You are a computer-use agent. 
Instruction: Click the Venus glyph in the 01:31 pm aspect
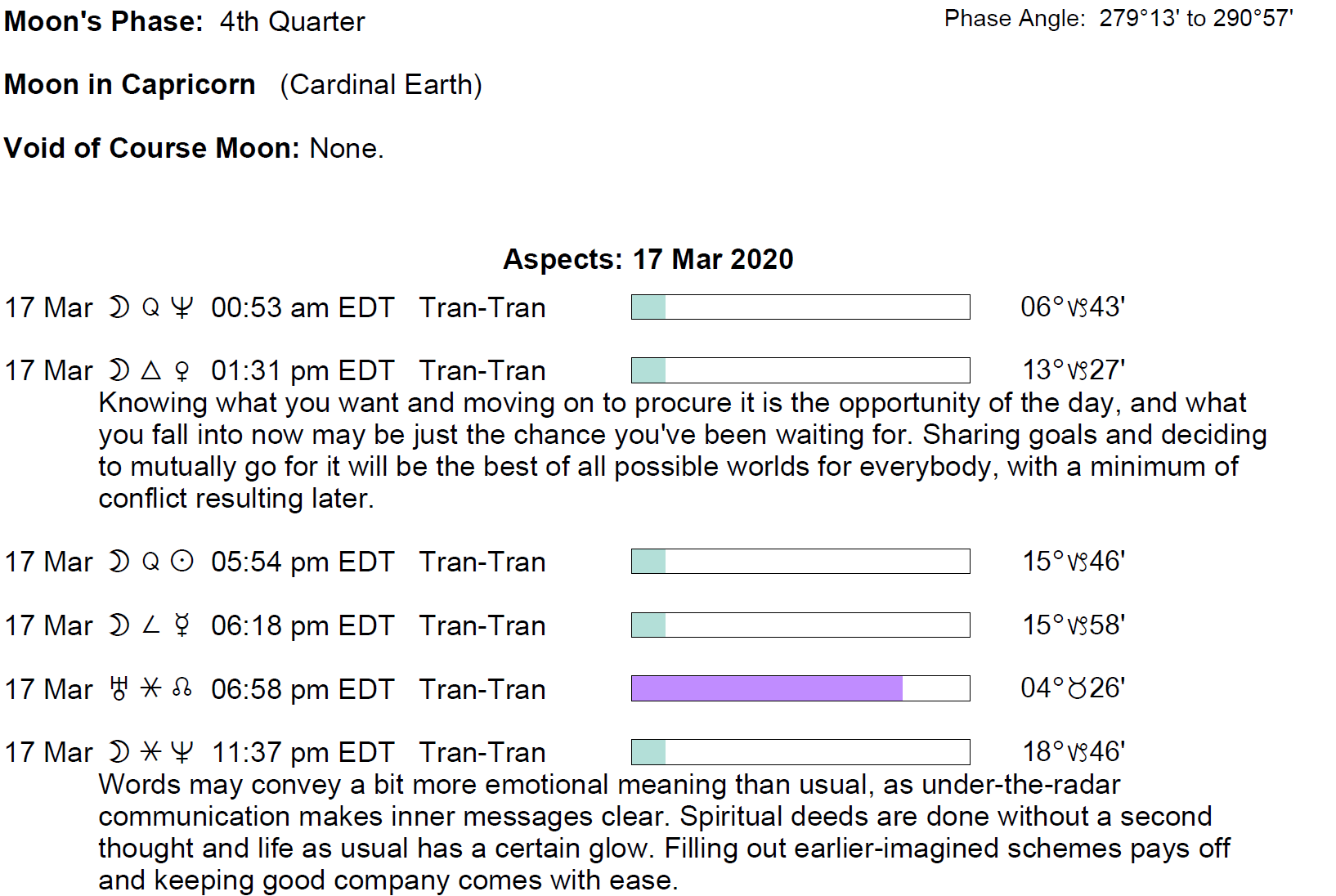pyautogui.click(x=182, y=371)
